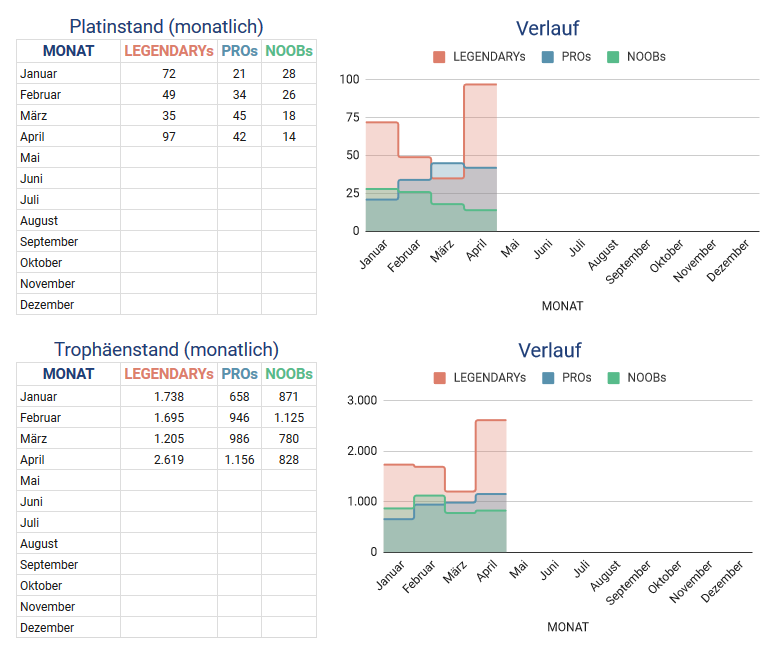Select the cell containing value 72
775x654 pixels.
coord(169,74)
